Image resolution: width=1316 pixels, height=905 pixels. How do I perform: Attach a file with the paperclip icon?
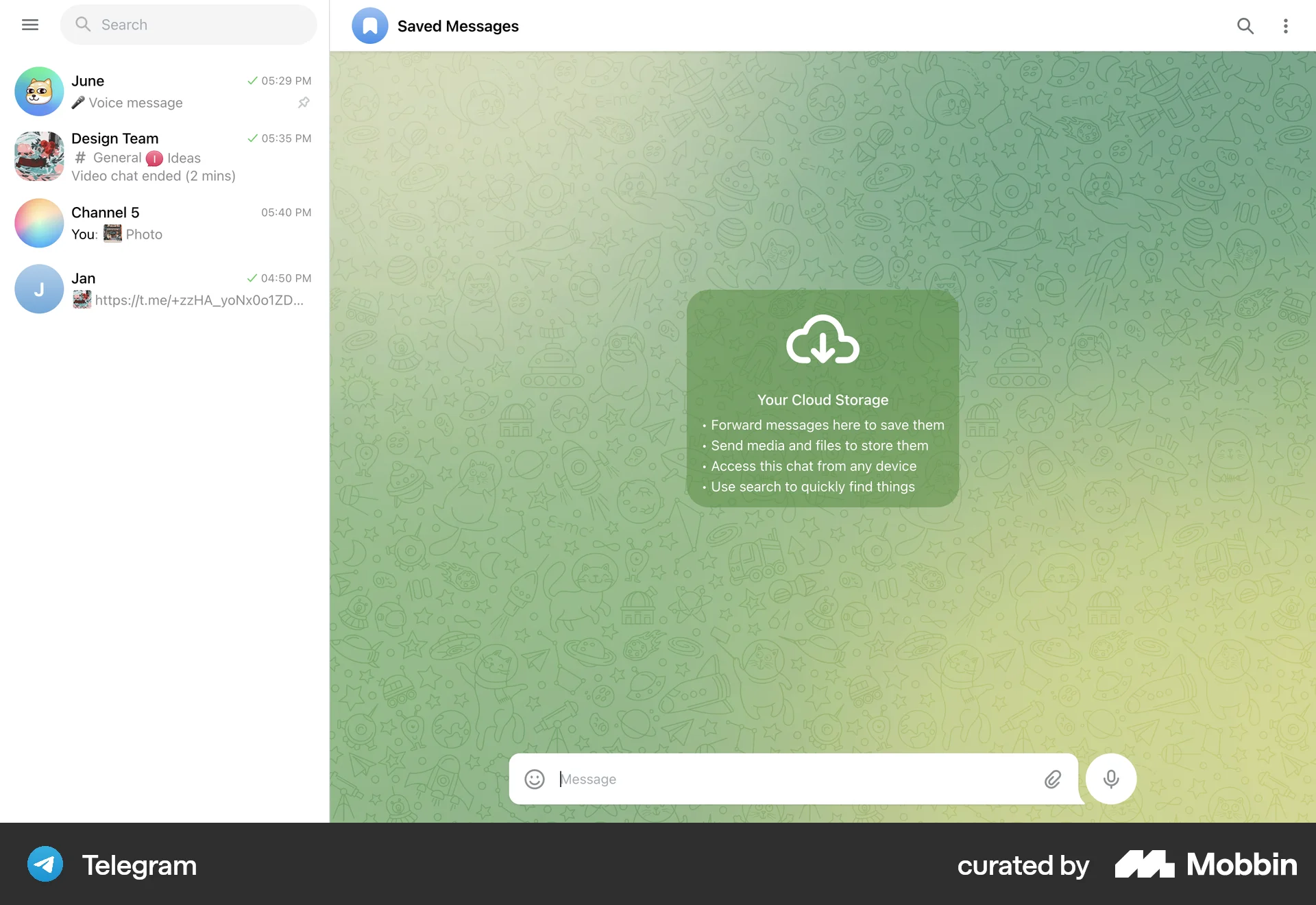tap(1053, 779)
